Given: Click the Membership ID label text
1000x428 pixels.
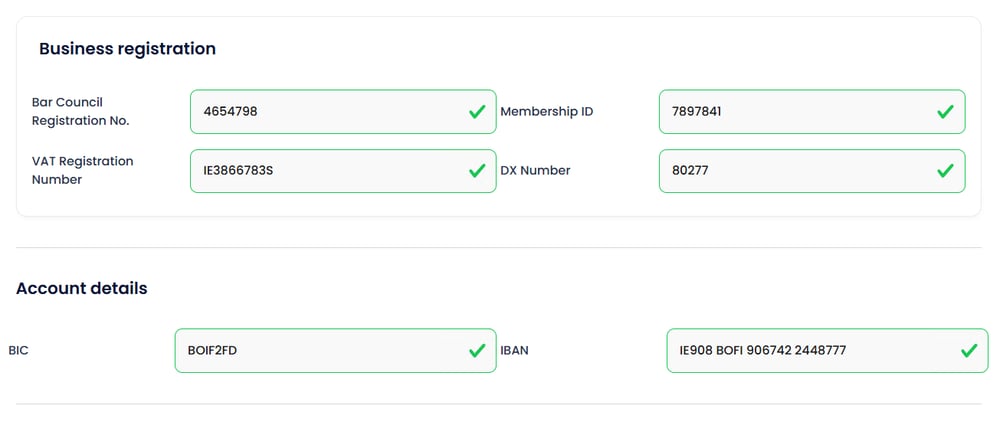Looking at the screenshot, I should (x=546, y=112).
